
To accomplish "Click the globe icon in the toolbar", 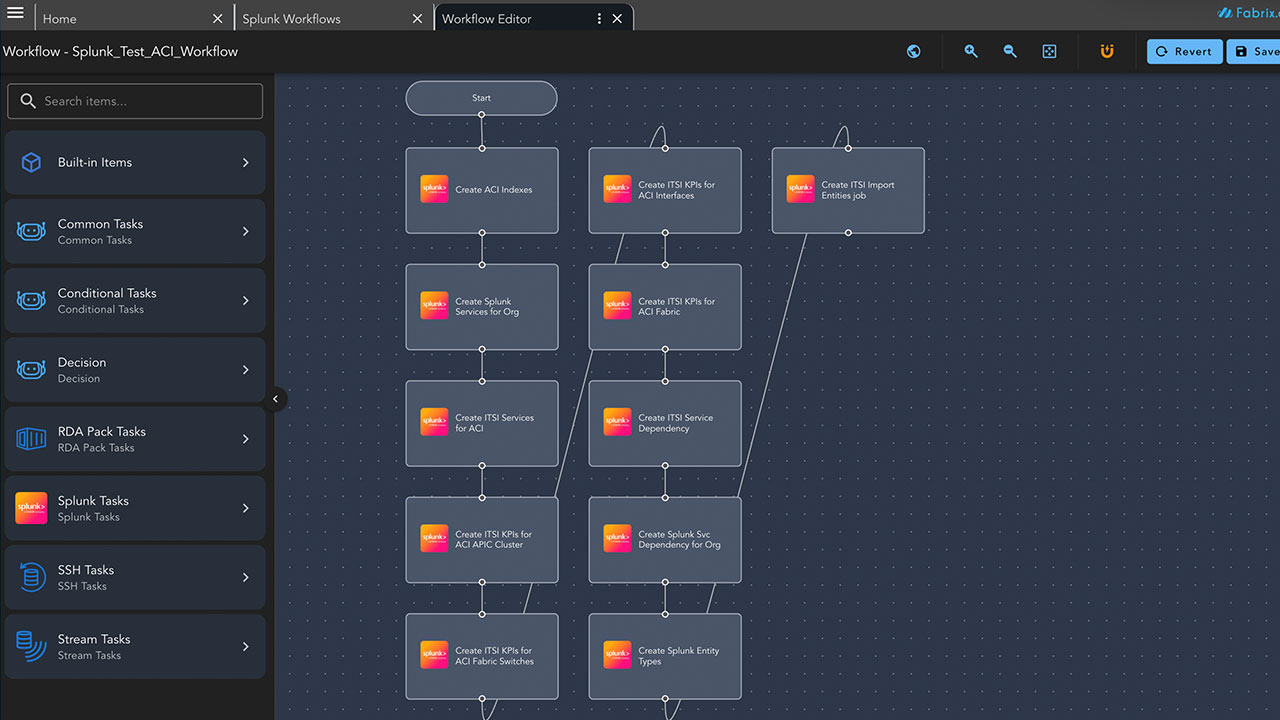I will (913, 51).
